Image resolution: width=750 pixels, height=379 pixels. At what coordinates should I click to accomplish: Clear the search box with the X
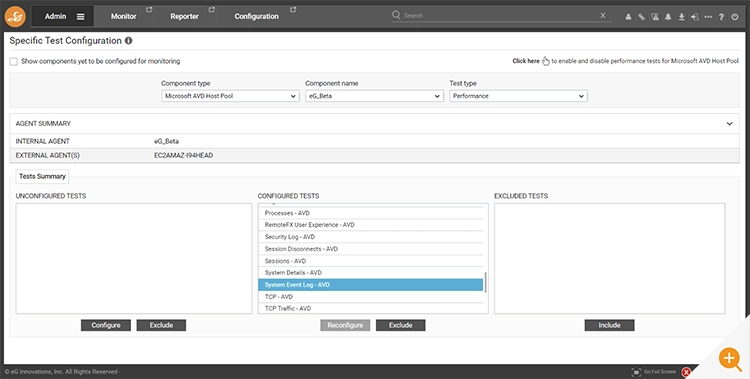(x=603, y=15)
